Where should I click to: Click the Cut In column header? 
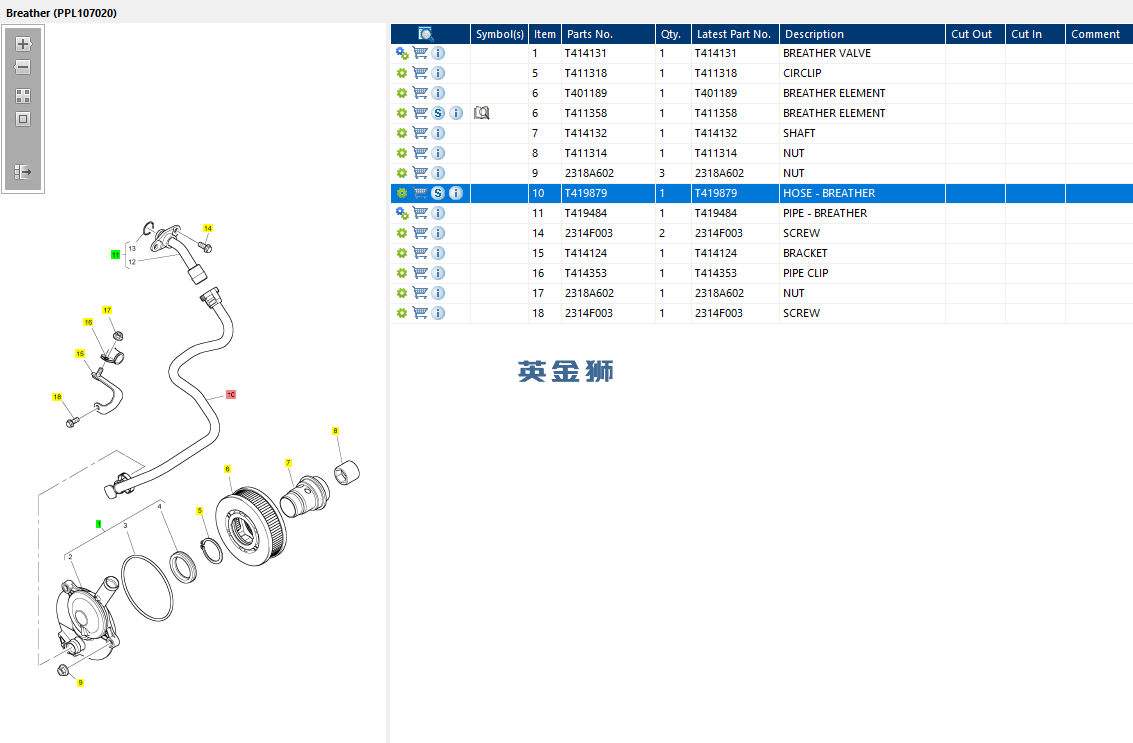(1035, 34)
